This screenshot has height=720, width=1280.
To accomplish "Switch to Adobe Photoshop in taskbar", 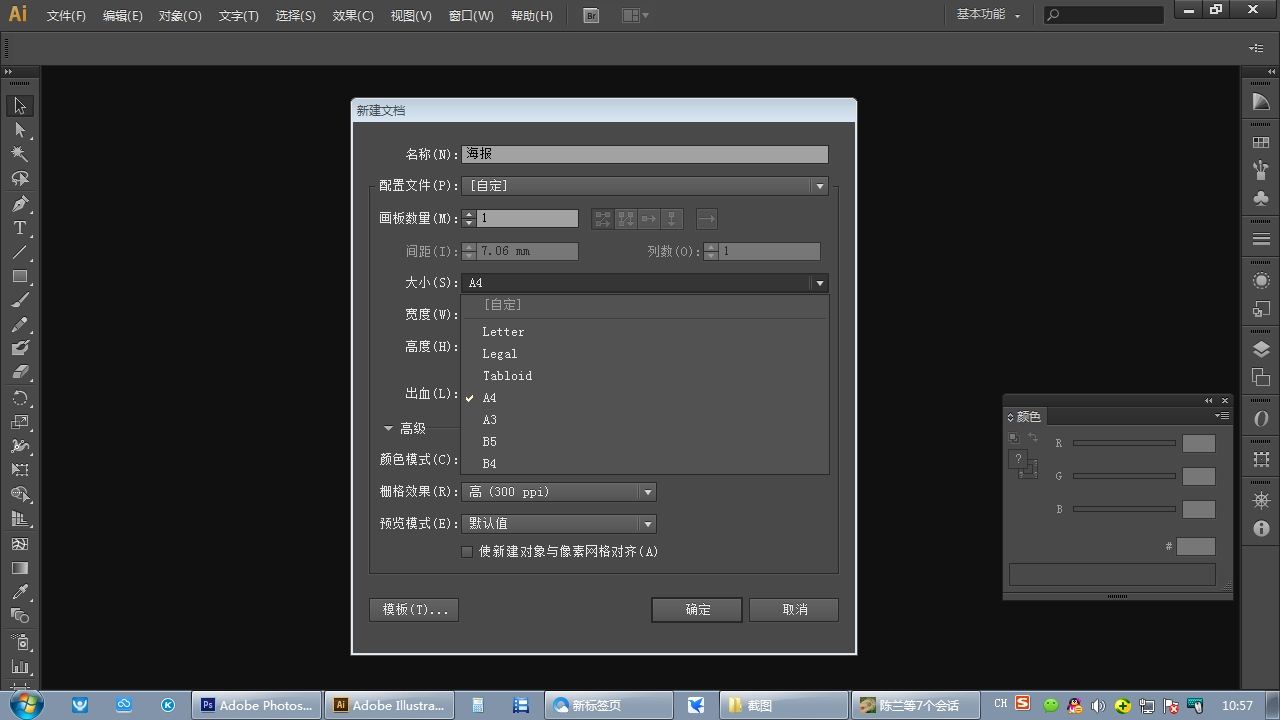I will pos(259,705).
